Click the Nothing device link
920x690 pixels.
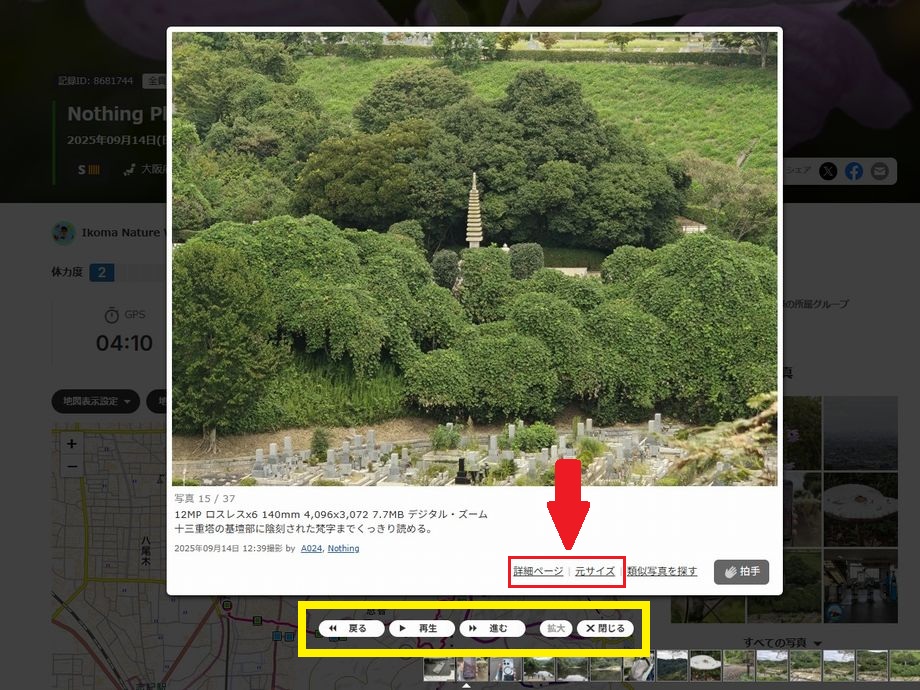tap(343, 548)
